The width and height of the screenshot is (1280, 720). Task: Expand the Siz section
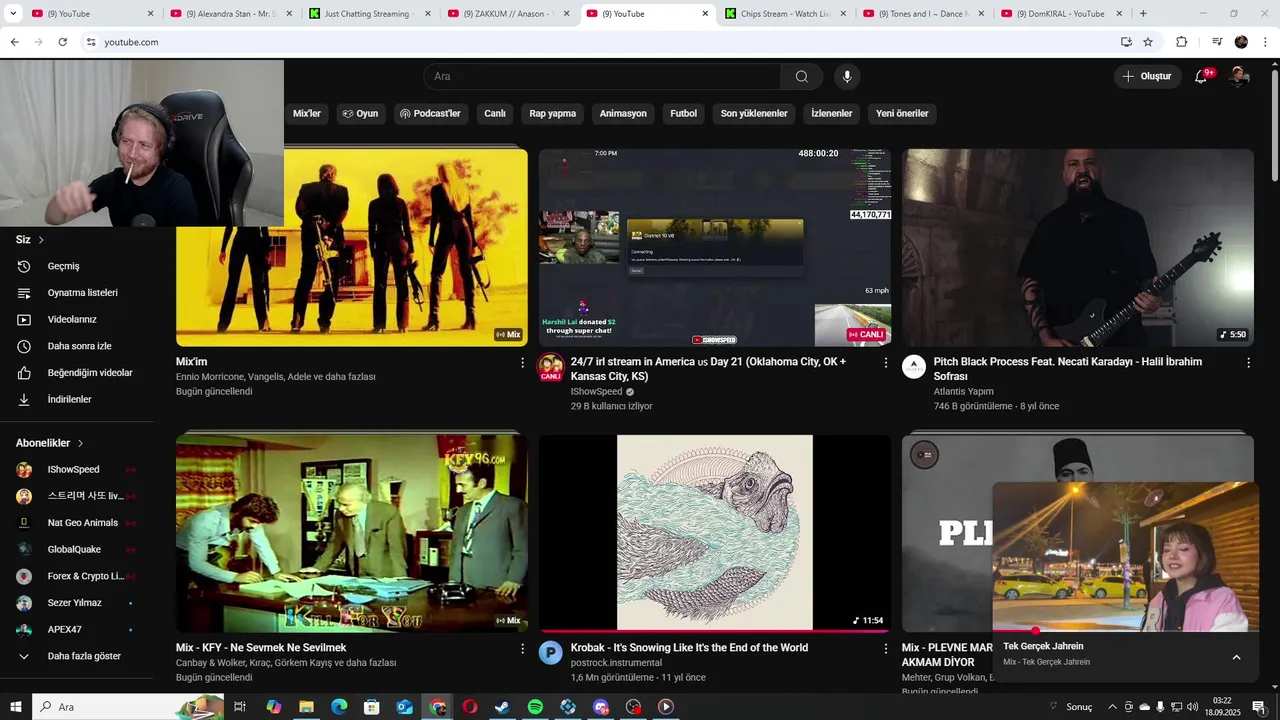(30, 240)
